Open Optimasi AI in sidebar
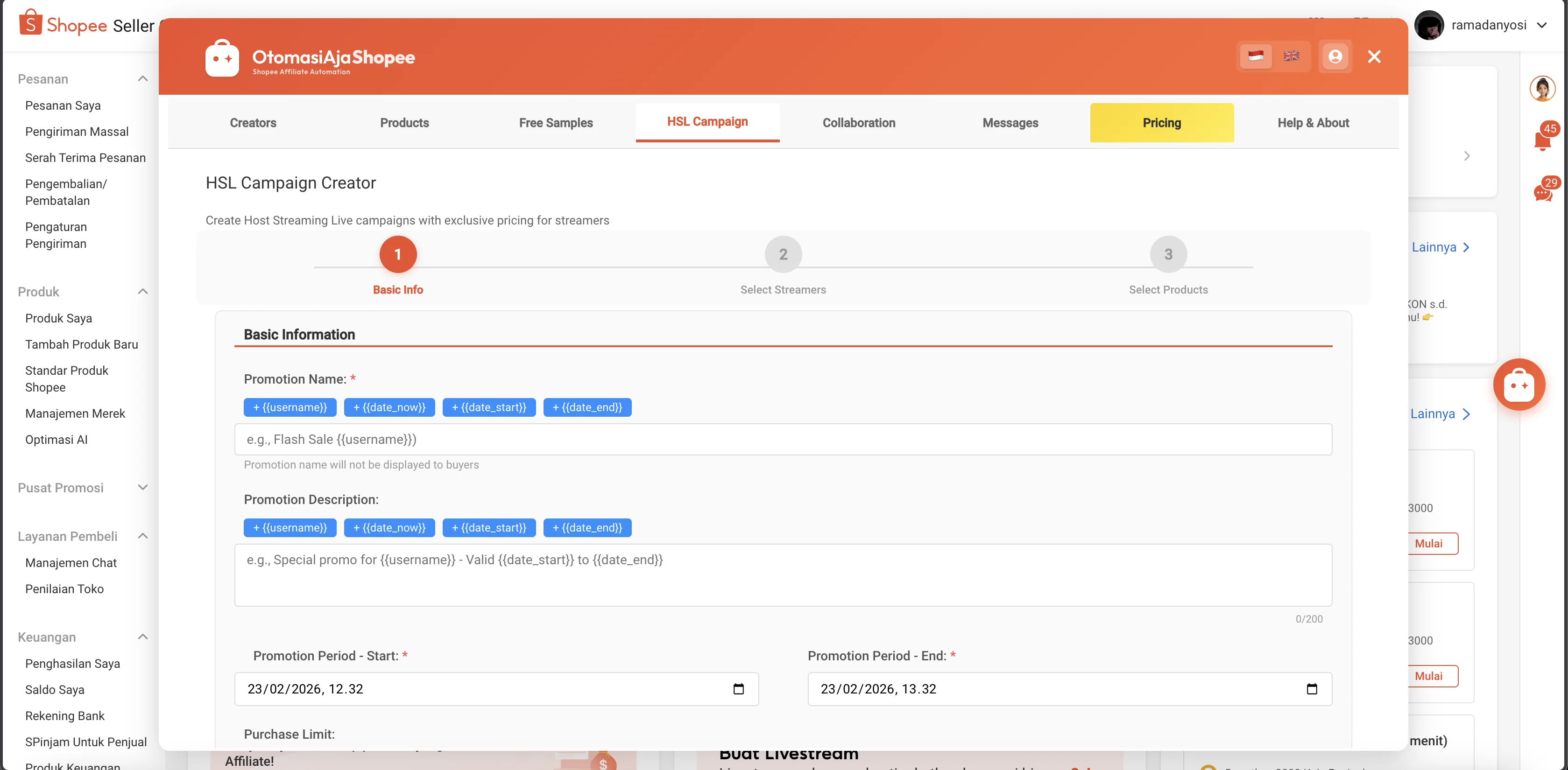 coord(56,440)
